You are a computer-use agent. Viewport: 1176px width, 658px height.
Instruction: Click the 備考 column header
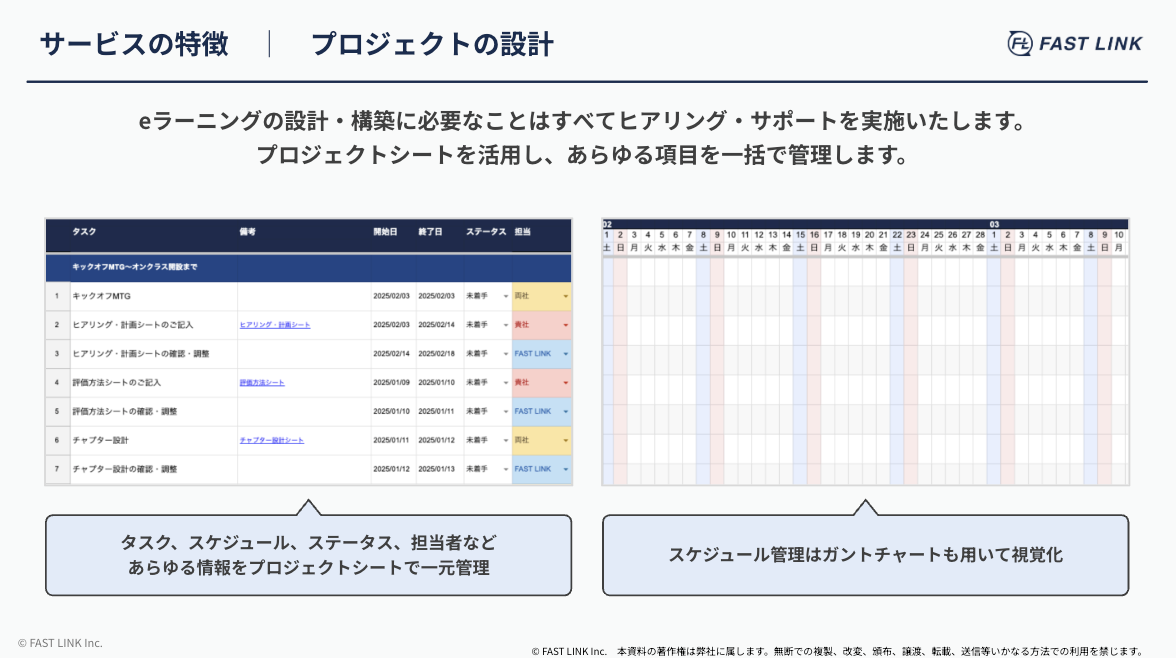click(248, 232)
